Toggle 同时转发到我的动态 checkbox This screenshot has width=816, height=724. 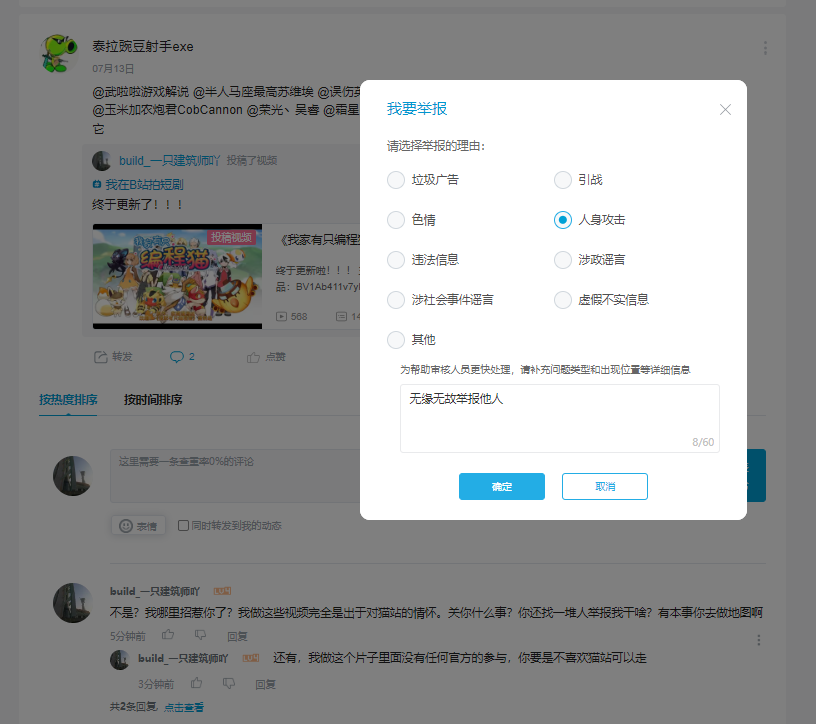tap(183, 526)
